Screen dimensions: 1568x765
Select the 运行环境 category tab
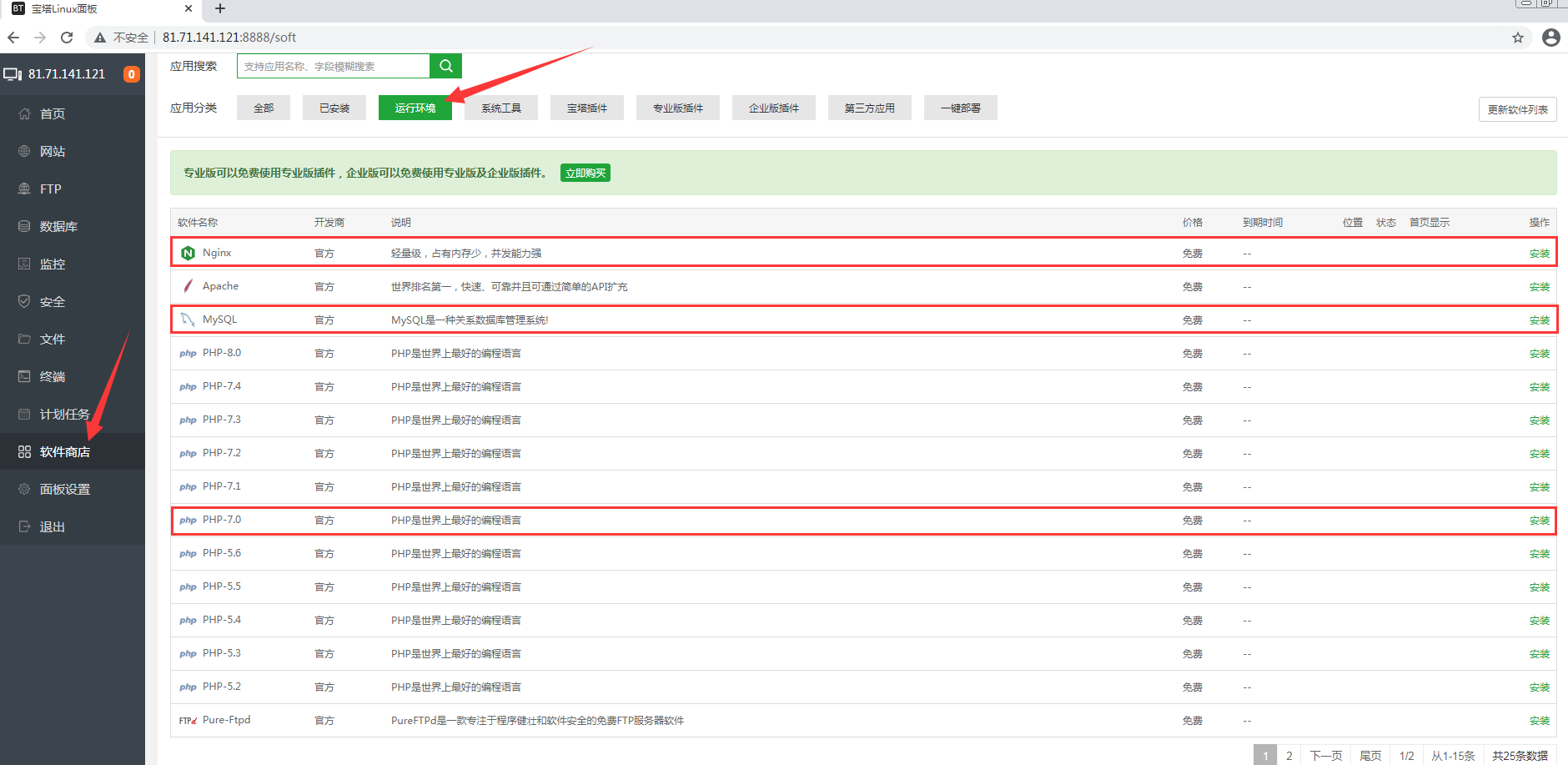pyautogui.click(x=415, y=108)
